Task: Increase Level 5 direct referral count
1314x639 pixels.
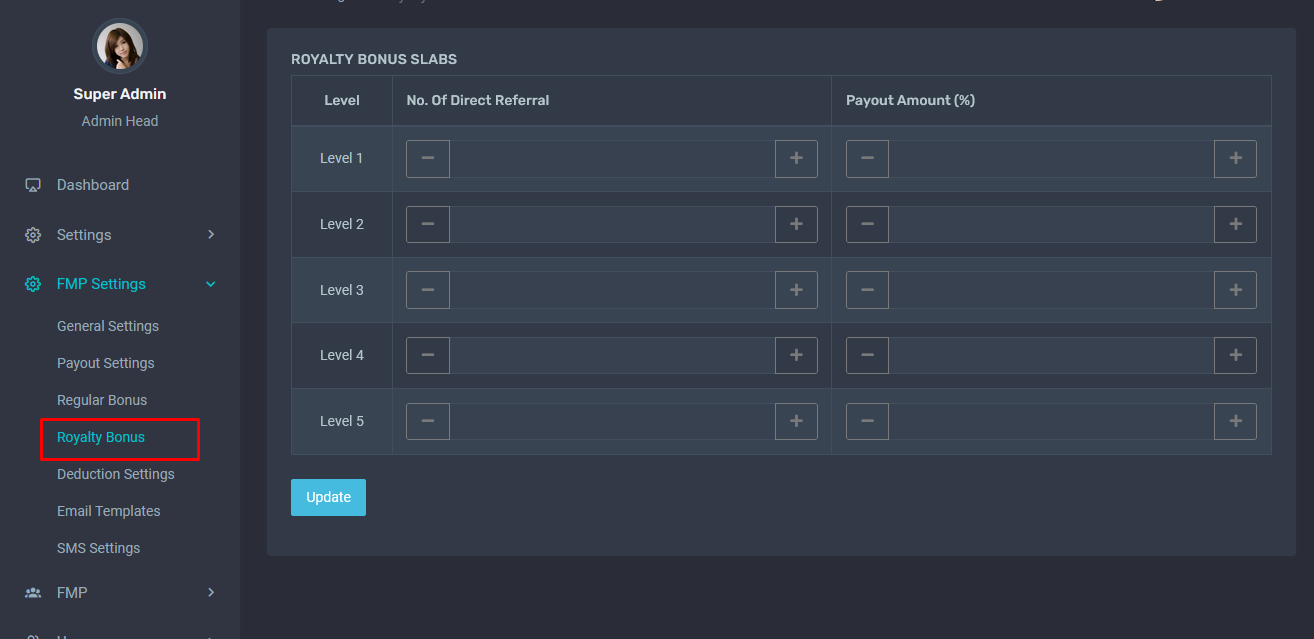Action: click(796, 422)
